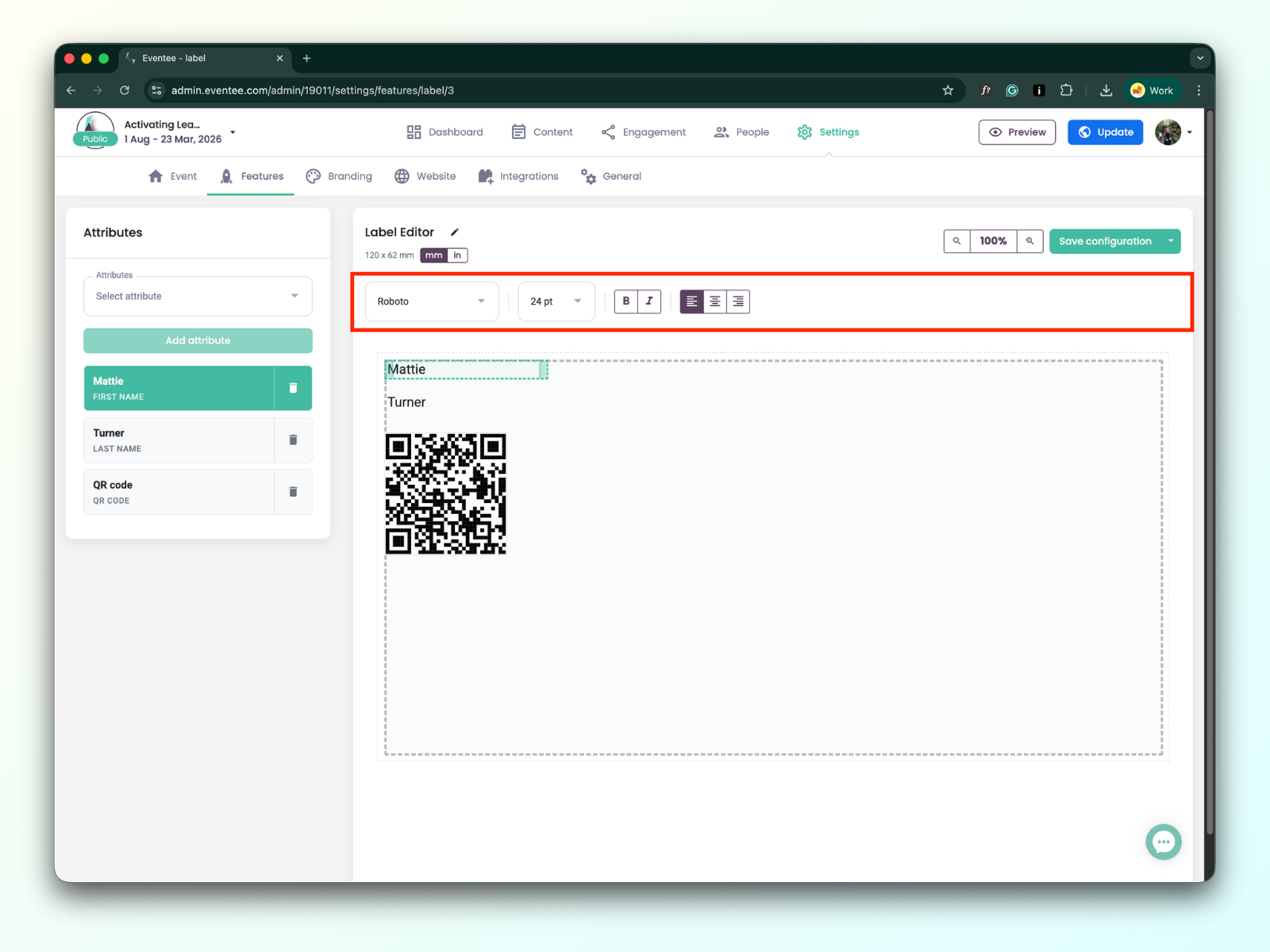
Task: Click the blue Update button
Action: tap(1105, 132)
